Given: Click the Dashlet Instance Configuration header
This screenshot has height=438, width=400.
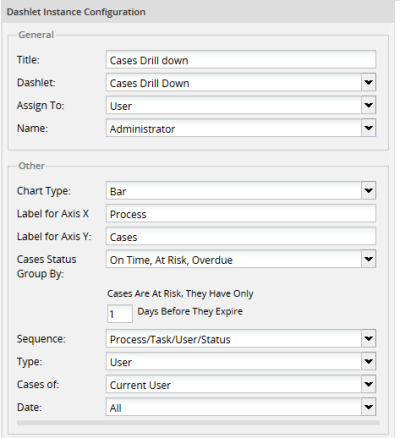Looking at the screenshot, I should click(x=76, y=12).
